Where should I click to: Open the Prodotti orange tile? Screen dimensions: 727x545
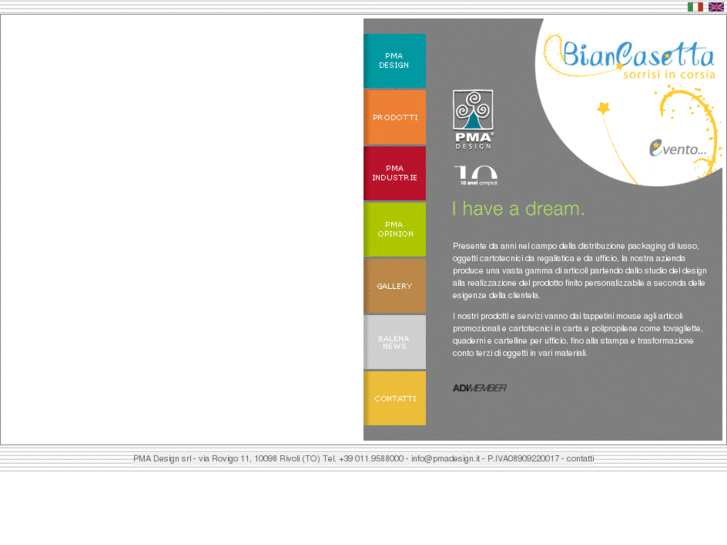395,117
